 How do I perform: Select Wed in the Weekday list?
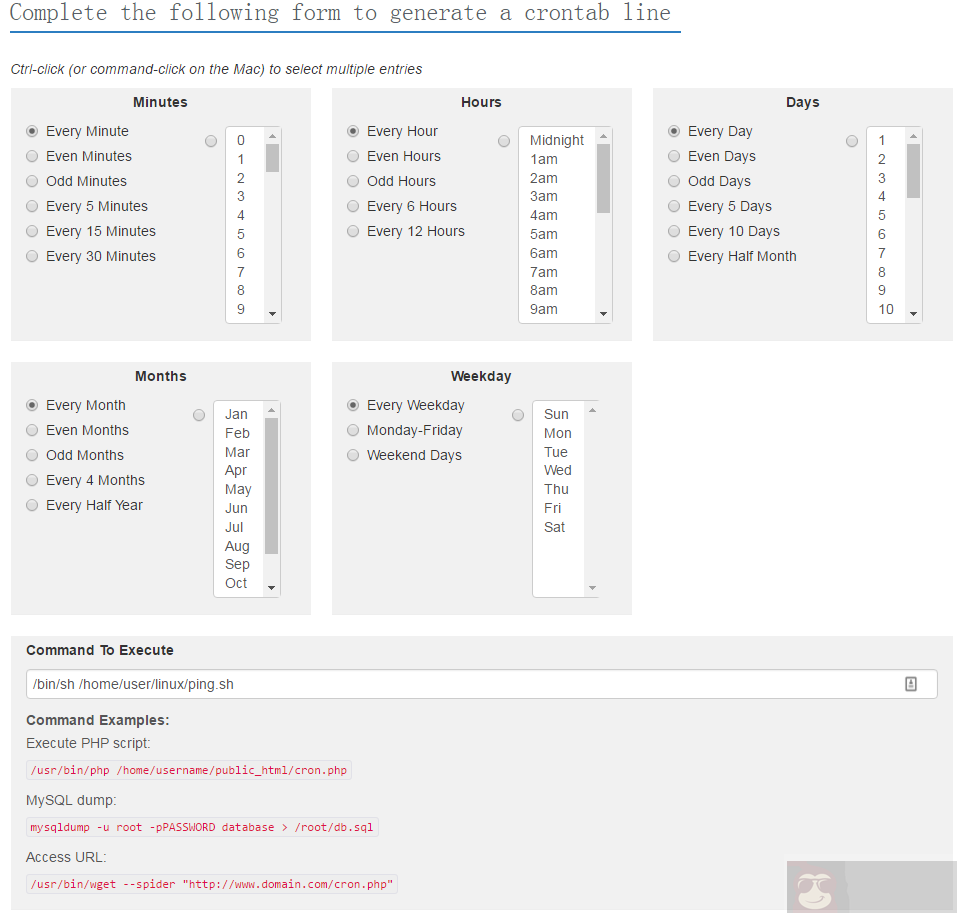[x=557, y=470]
